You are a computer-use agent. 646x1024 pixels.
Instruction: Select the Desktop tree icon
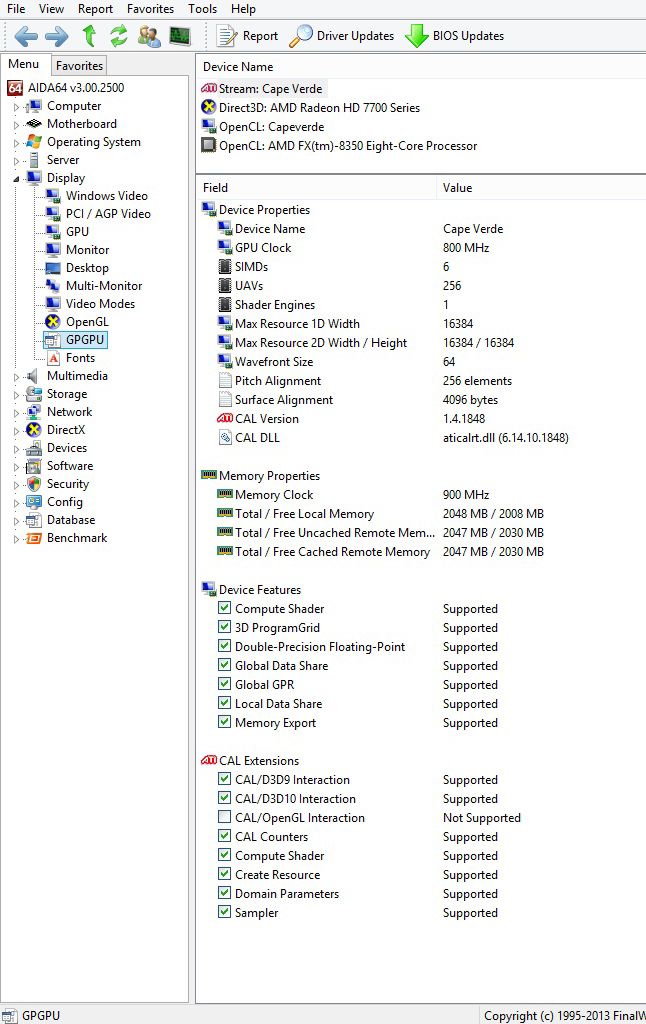[53, 268]
